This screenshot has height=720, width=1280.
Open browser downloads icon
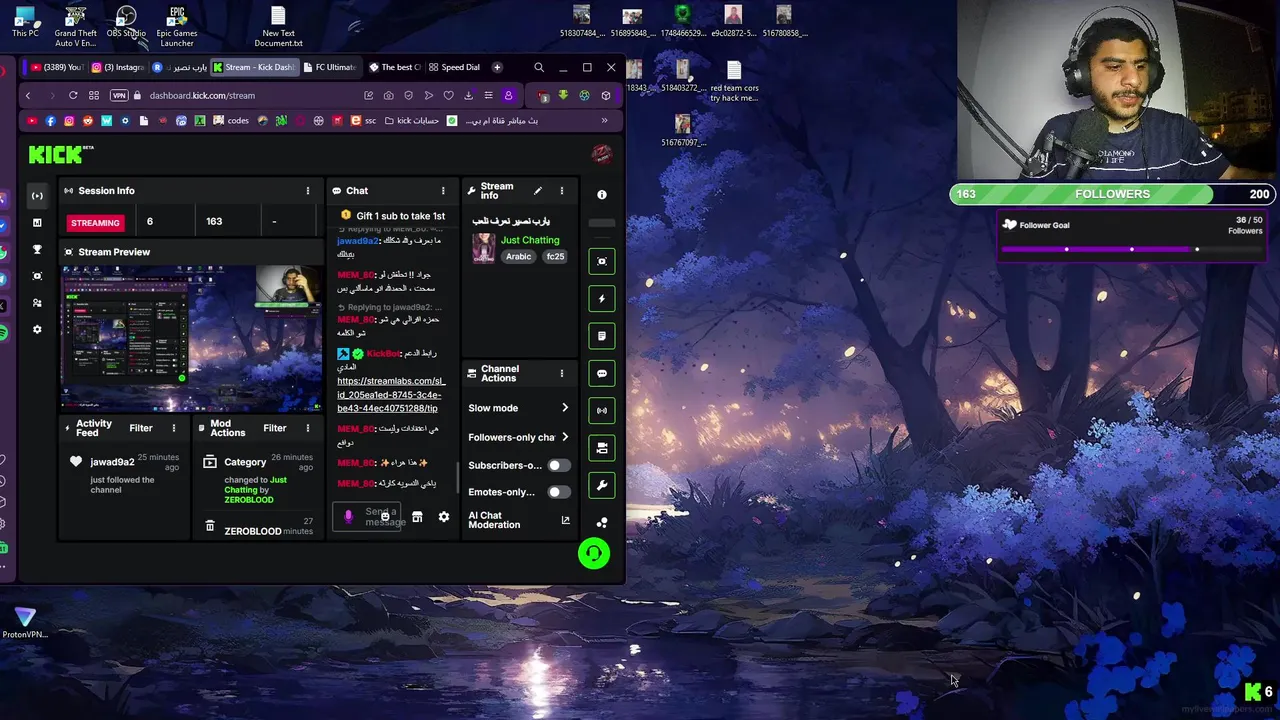point(468,96)
